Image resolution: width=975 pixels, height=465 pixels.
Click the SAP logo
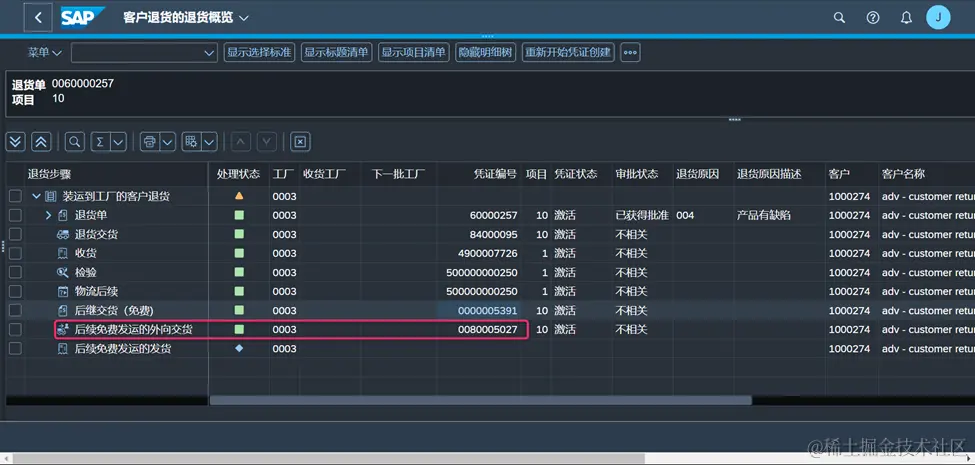click(x=82, y=17)
